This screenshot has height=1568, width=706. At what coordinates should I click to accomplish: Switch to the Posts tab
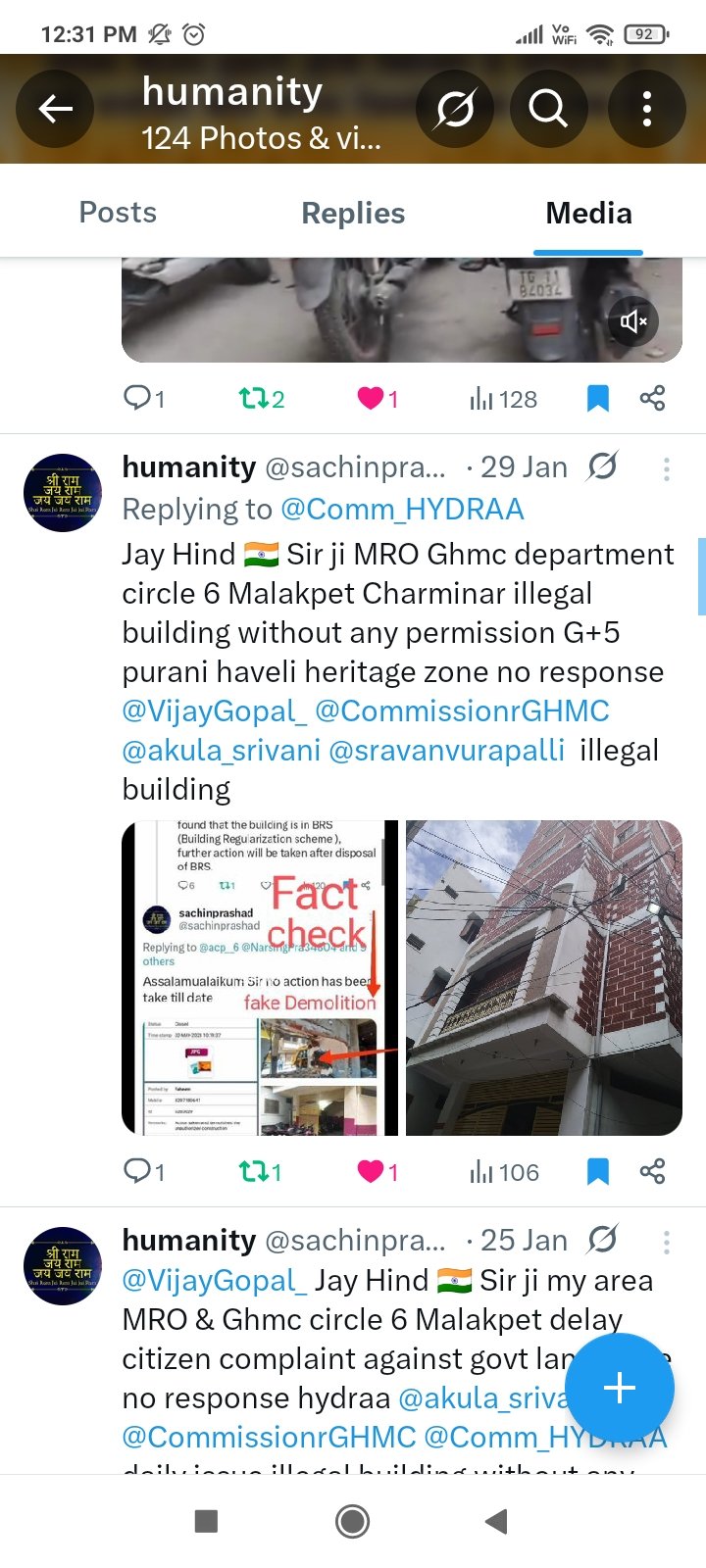pos(118,213)
